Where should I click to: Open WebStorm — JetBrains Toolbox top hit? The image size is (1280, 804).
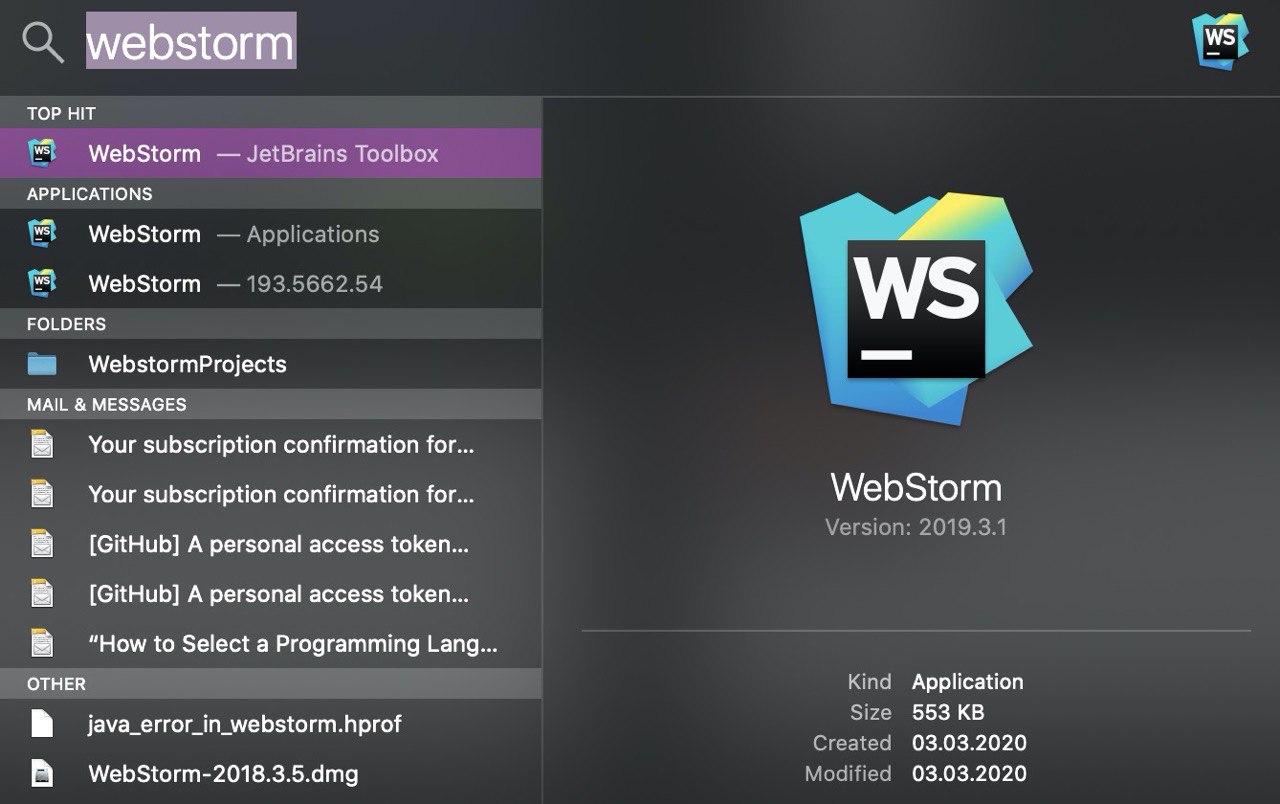(271, 153)
